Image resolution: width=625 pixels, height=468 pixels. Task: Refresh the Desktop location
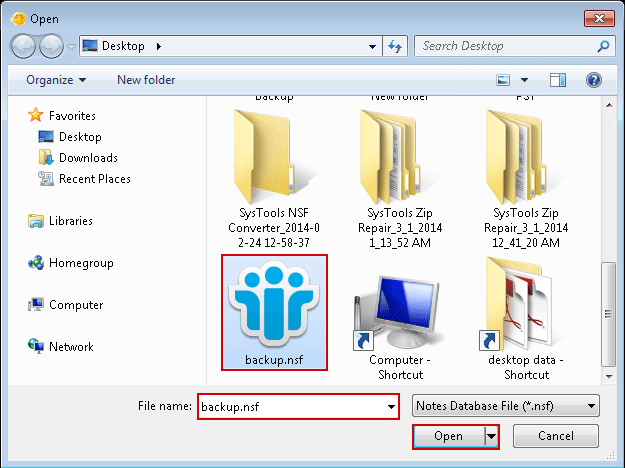click(x=395, y=46)
